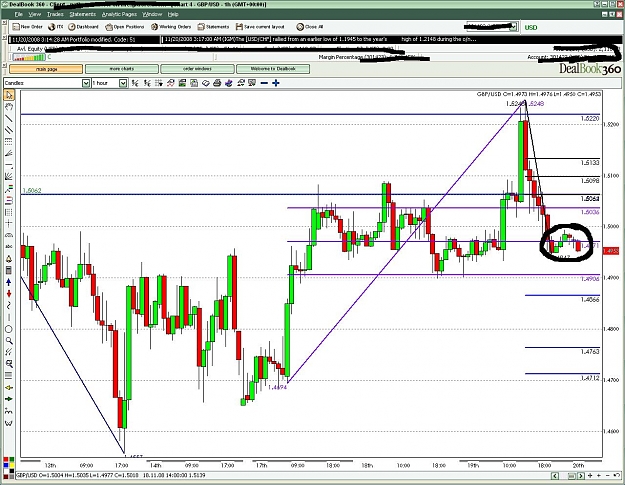This screenshot has height=485, width=625.
Task: Switch to the order windows tab
Action: 197,69
